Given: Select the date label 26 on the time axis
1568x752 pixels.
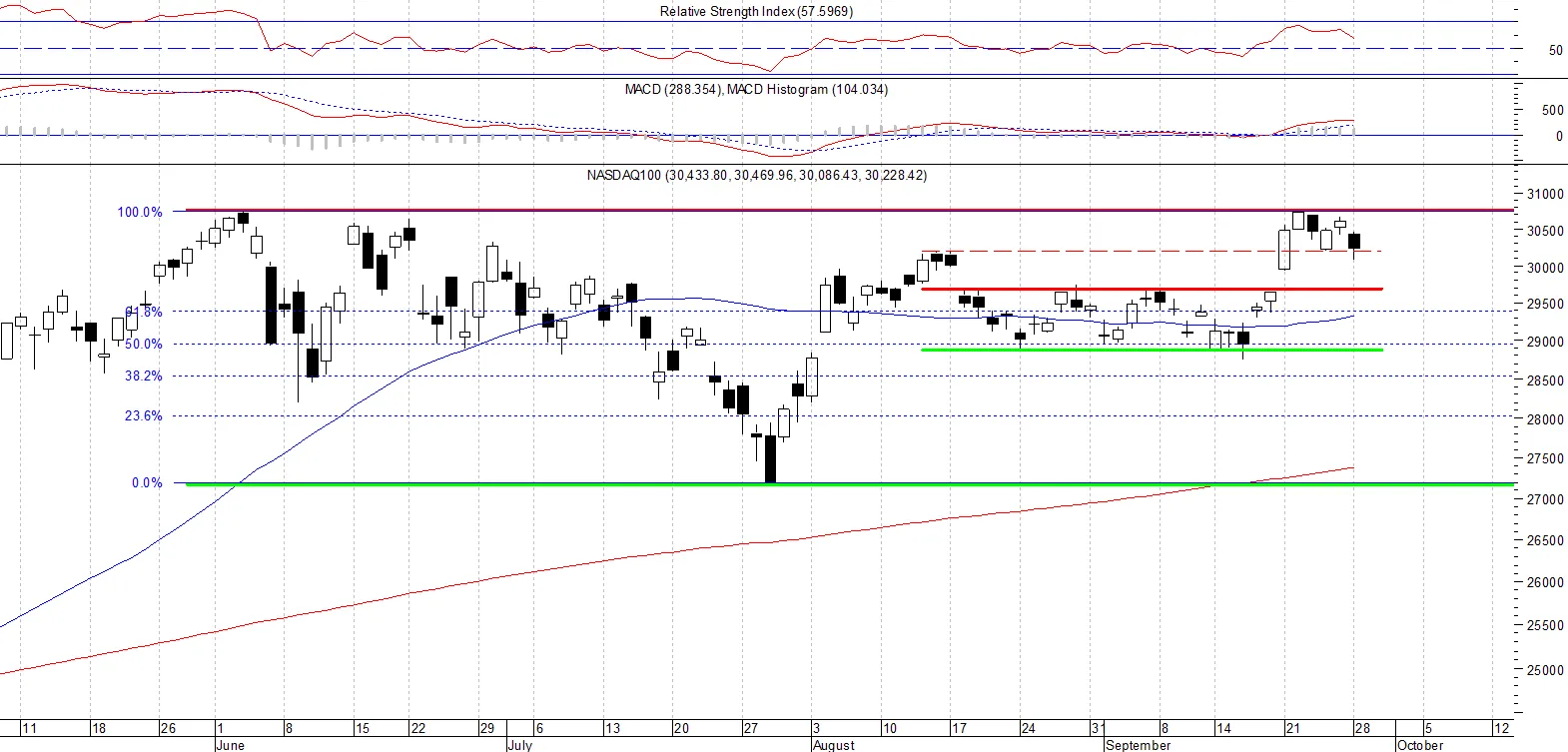Looking at the screenshot, I should click(x=168, y=728).
